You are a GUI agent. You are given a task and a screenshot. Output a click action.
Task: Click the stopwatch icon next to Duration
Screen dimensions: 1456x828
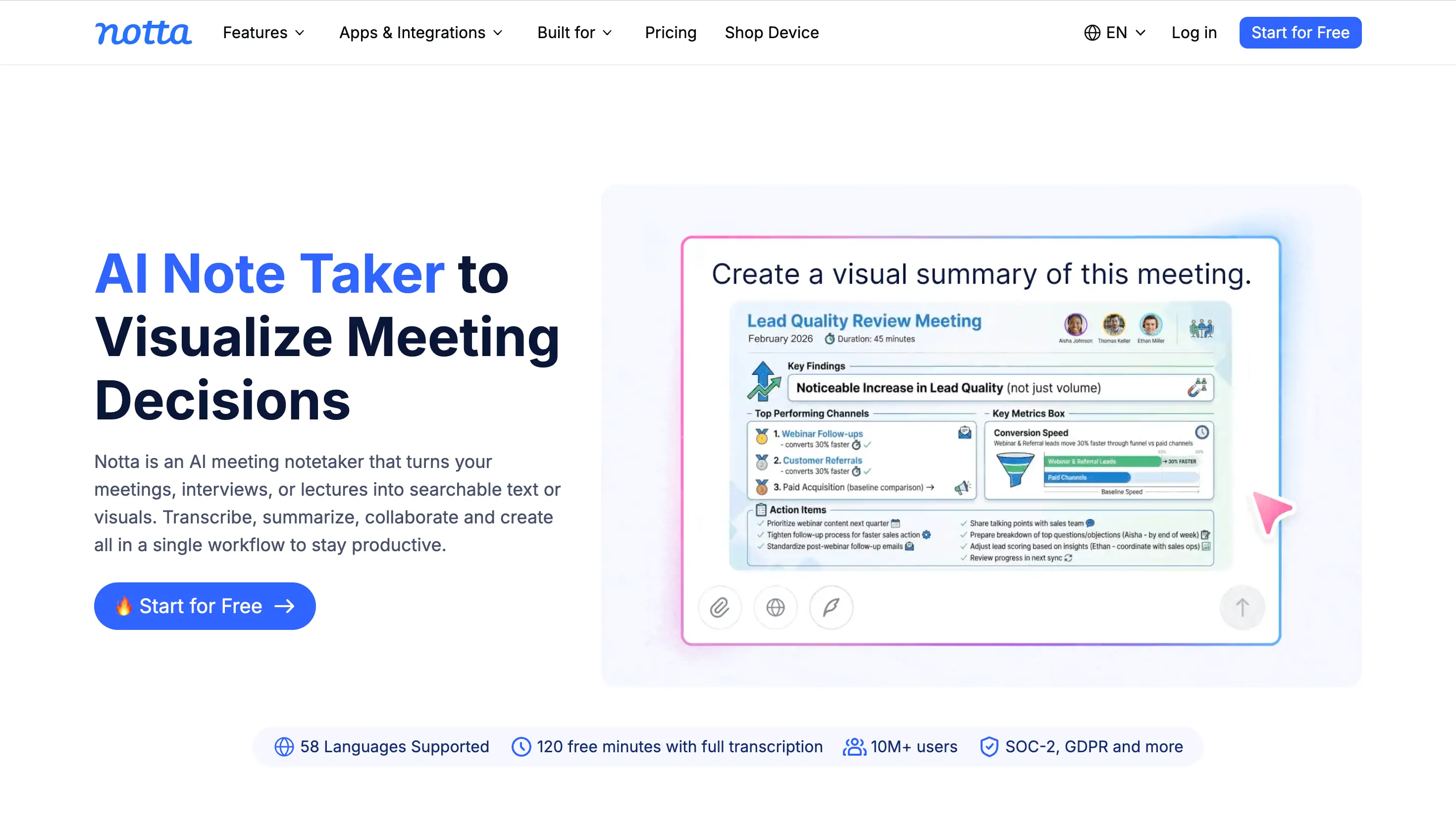(x=830, y=339)
